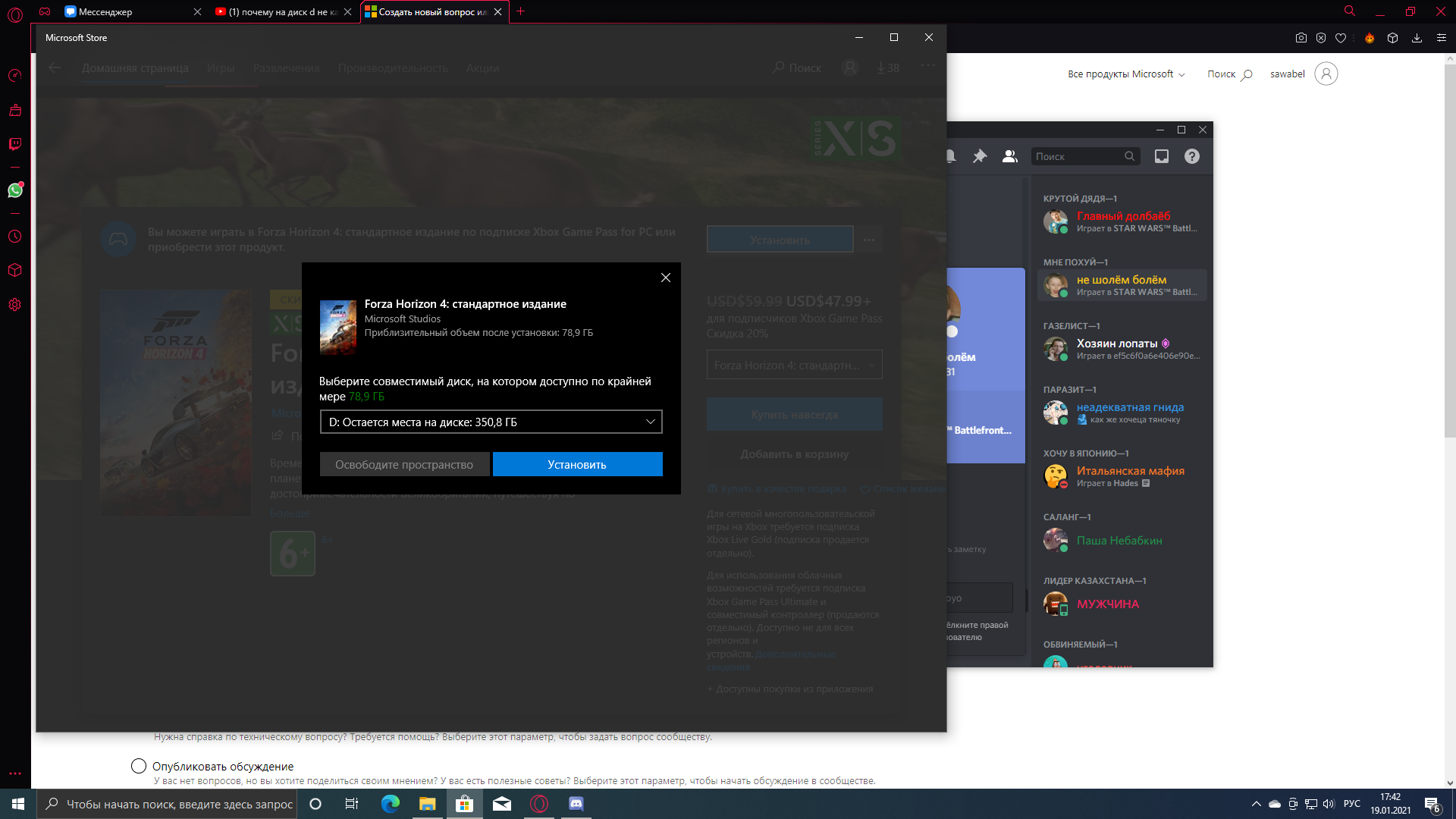The image size is (1456, 819).
Task: Click Освободите пространство button
Action: pos(404,464)
